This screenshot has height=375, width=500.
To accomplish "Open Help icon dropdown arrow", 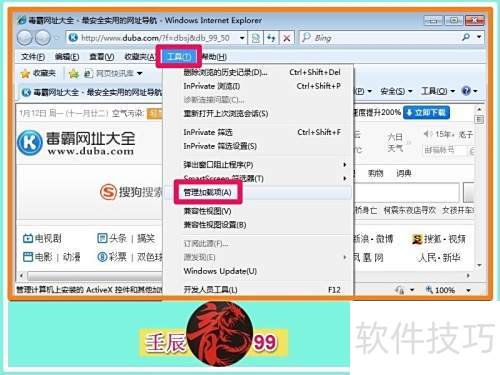I will click(x=475, y=91).
